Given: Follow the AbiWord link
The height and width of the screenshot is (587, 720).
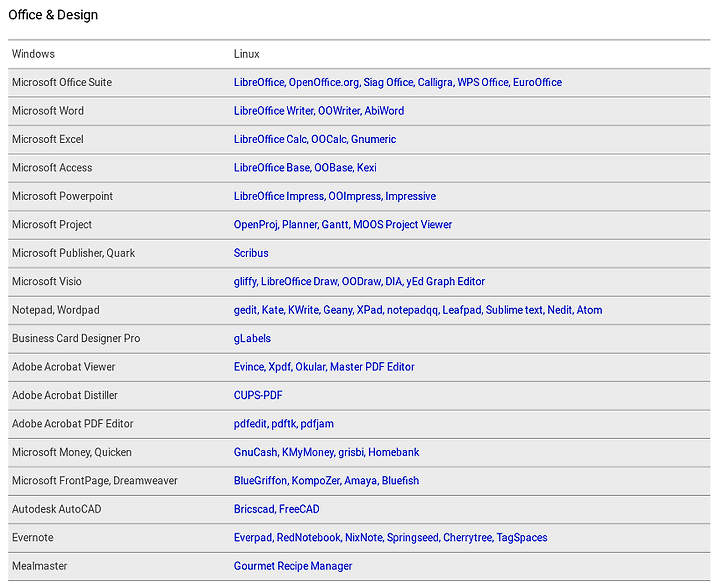Looking at the screenshot, I should tap(384, 111).
